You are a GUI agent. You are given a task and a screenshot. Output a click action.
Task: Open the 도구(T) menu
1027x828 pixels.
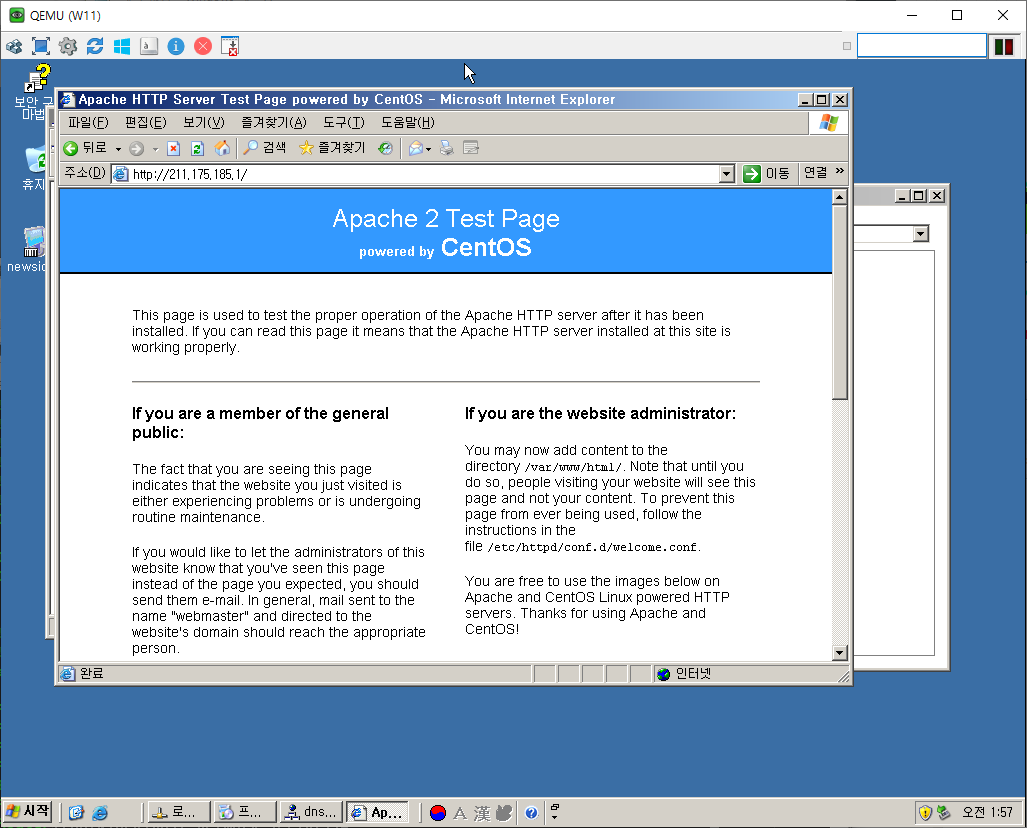343,122
